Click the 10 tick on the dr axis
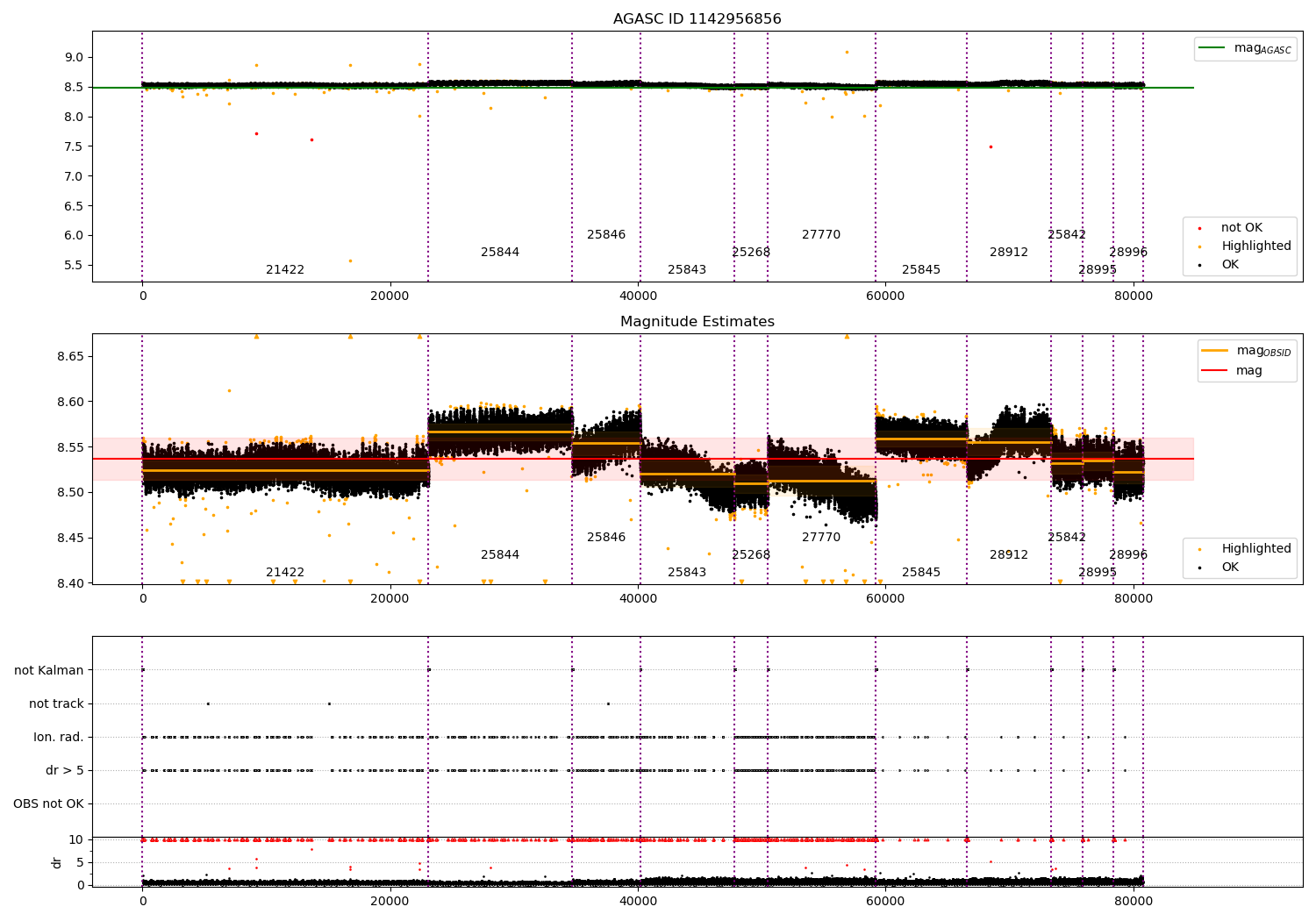Image resolution: width=1316 pixels, height=921 pixels. click(76, 840)
